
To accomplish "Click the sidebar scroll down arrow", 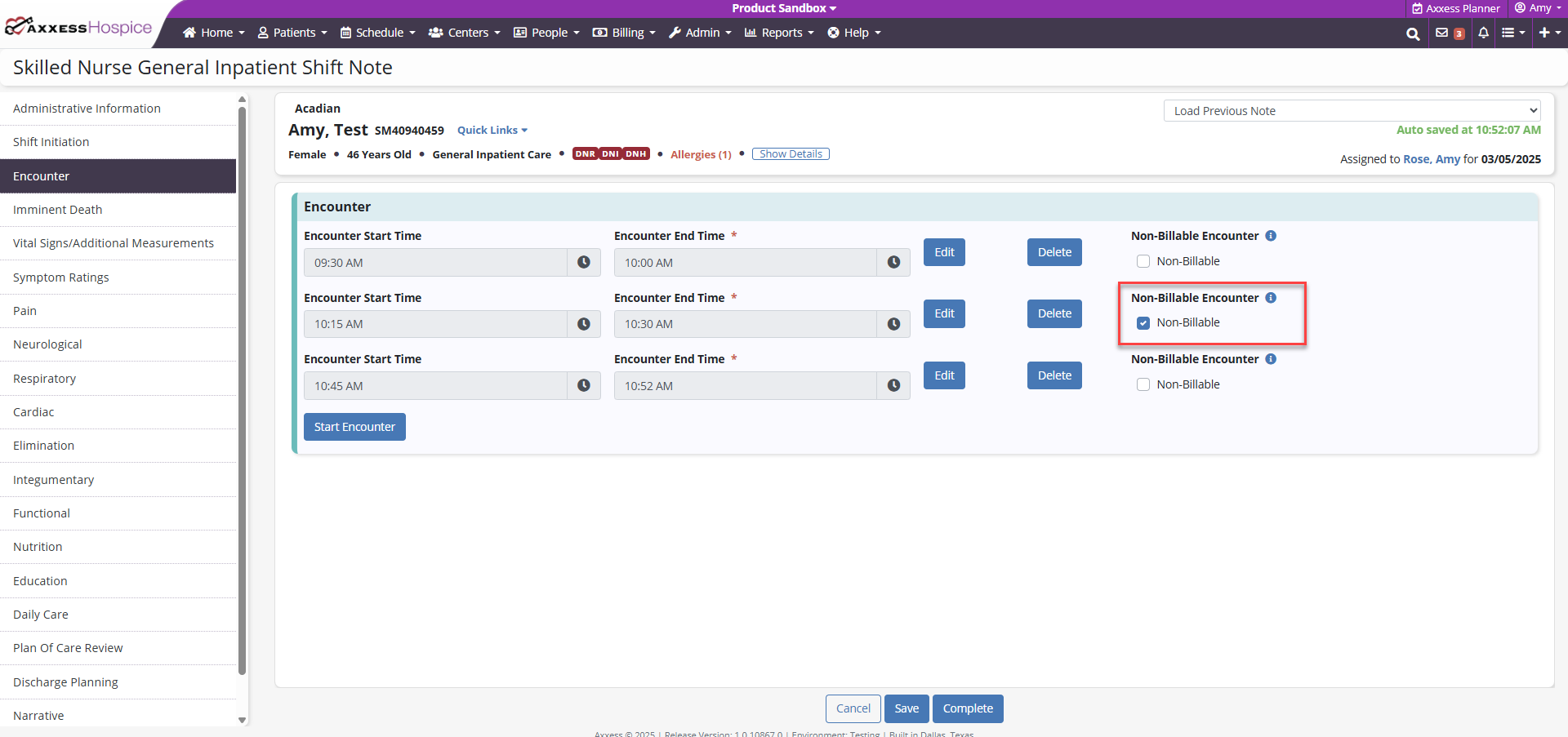I will 242,720.
